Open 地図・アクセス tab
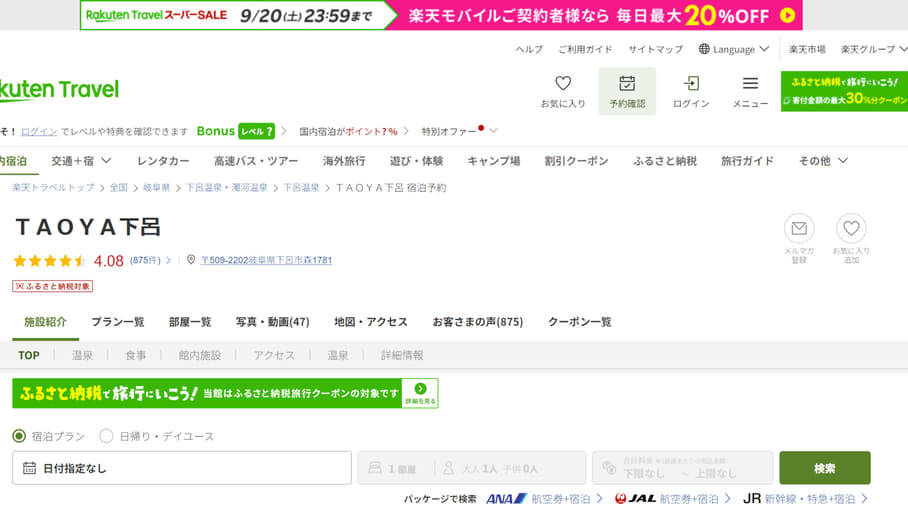Screen dimensions: 908x512 (x=371, y=321)
